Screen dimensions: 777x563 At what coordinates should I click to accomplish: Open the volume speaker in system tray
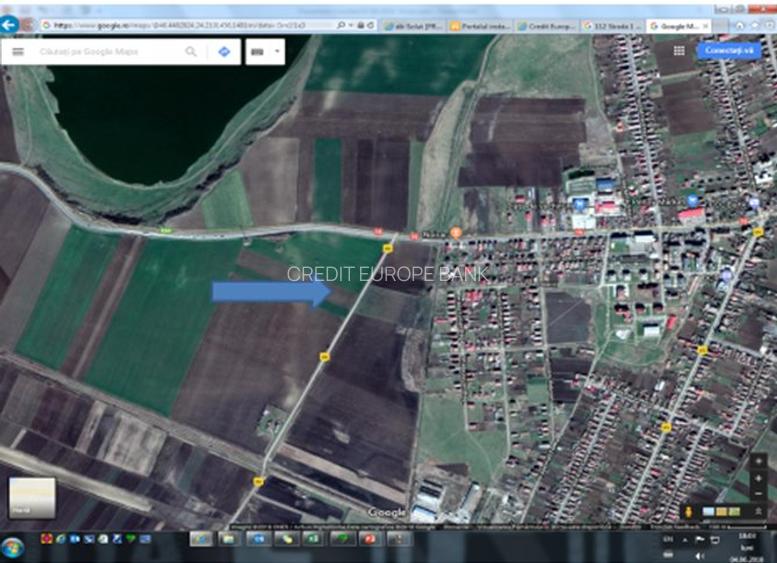click(x=700, y=556)
